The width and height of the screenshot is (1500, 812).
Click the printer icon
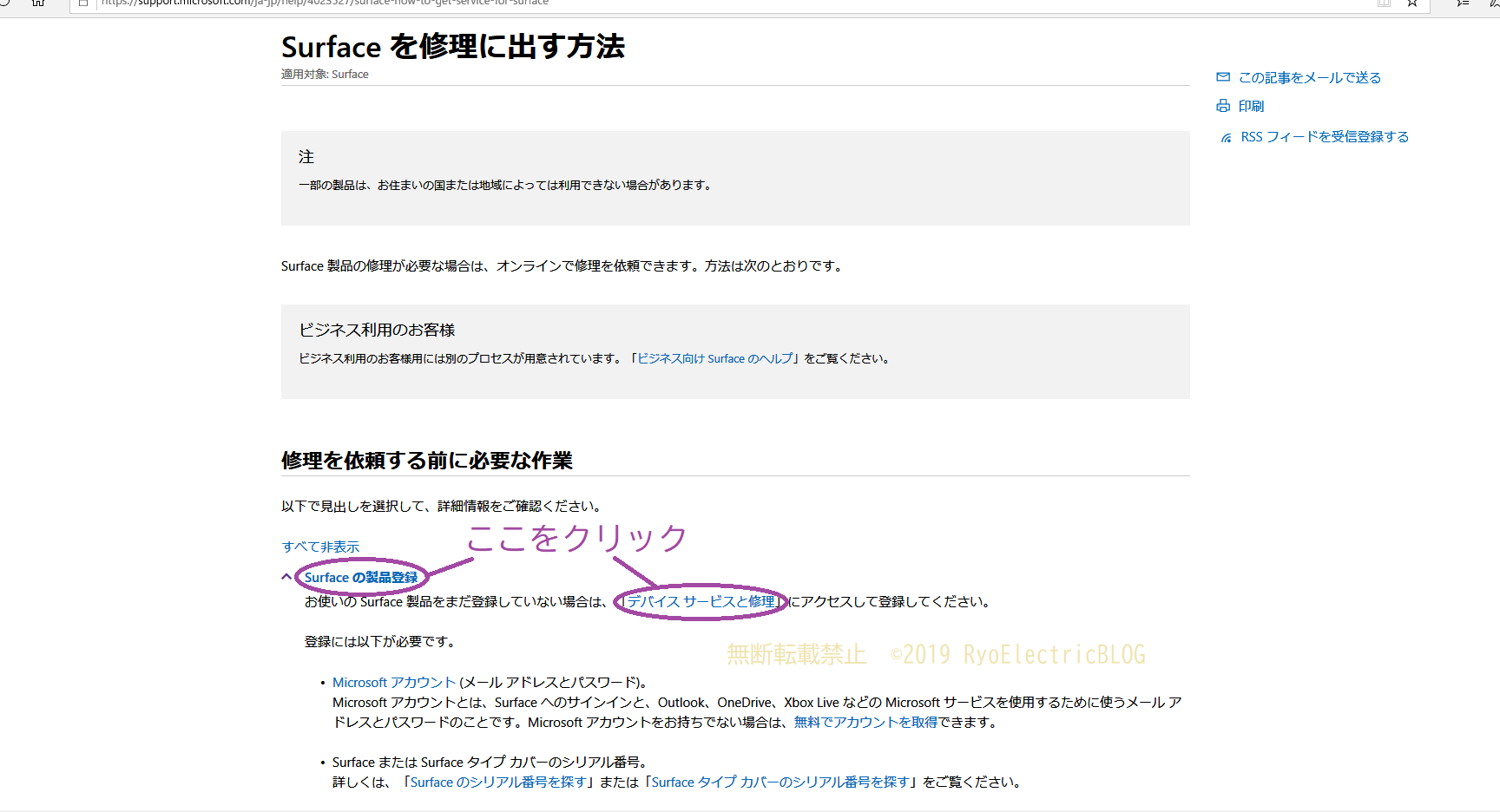[1223, 106]
